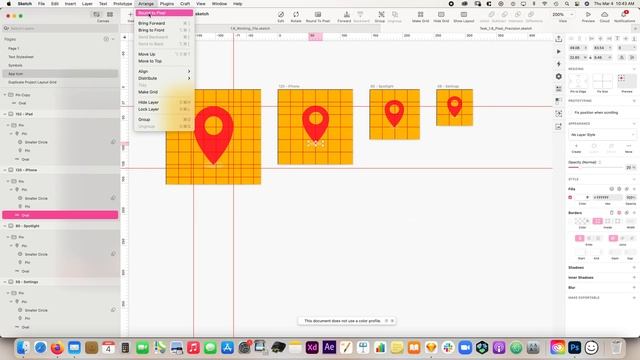Click the Preview play icon in toolbar
The height and width of the screenshot is (360, 640).
coord(588,15)
